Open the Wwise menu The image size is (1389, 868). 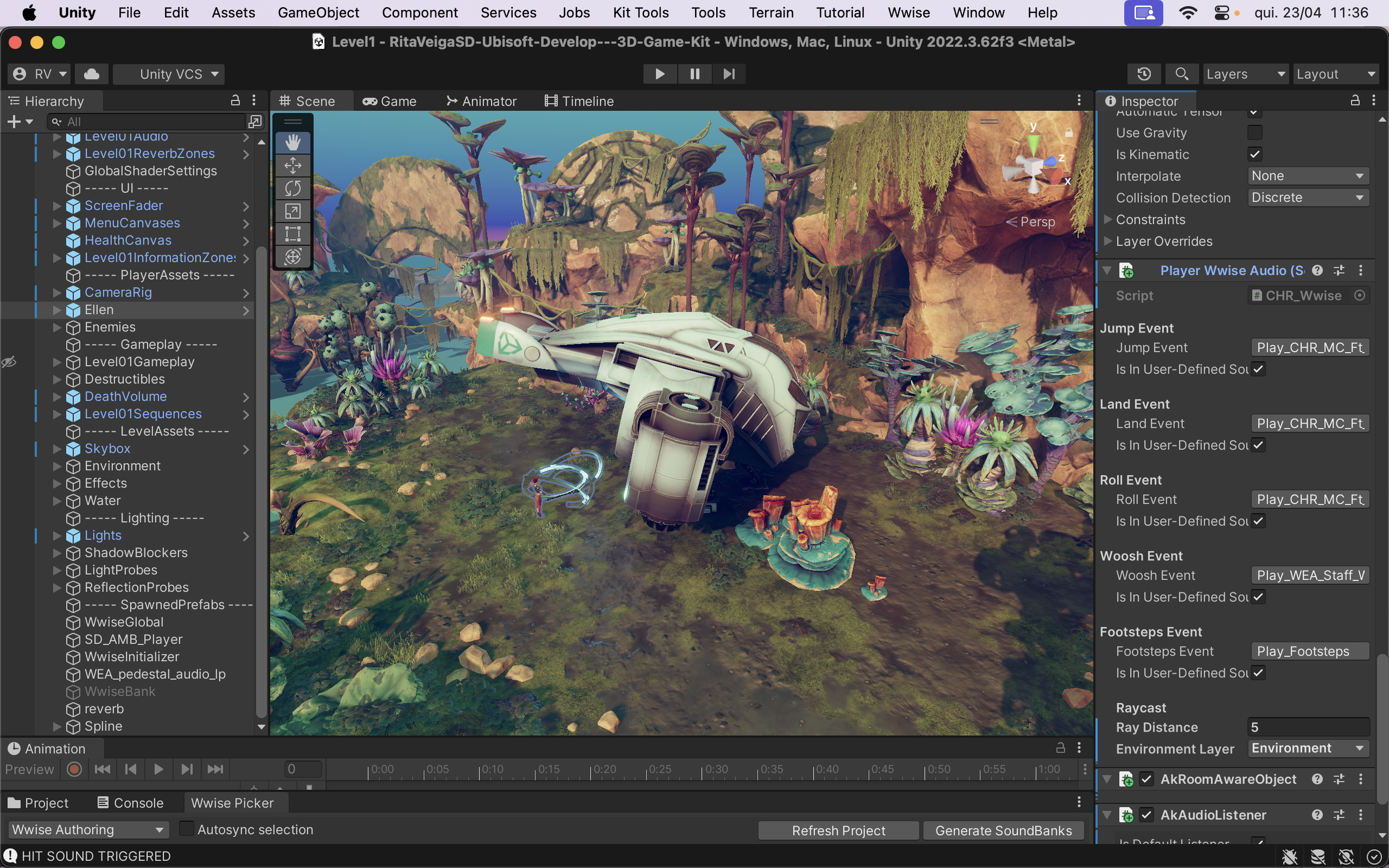tap(908, 13)
